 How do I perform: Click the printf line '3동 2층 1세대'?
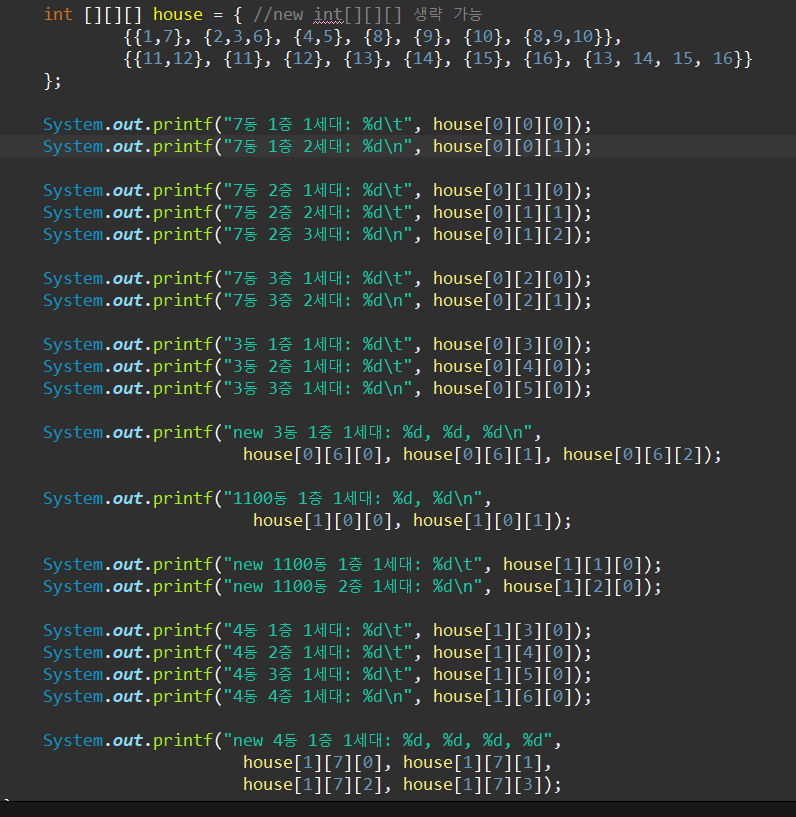(317, 367)
